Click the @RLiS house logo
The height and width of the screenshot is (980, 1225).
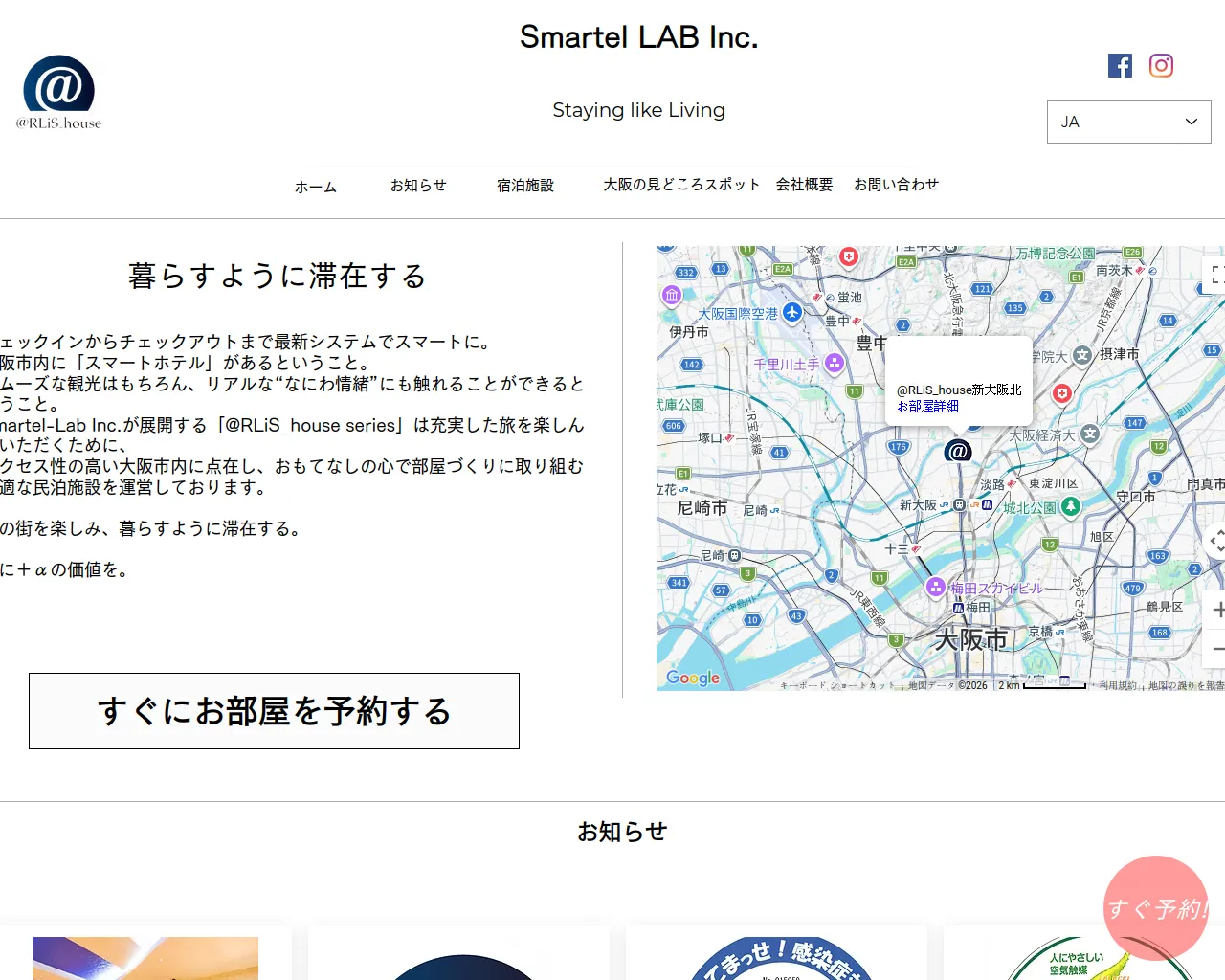(58, 92)
